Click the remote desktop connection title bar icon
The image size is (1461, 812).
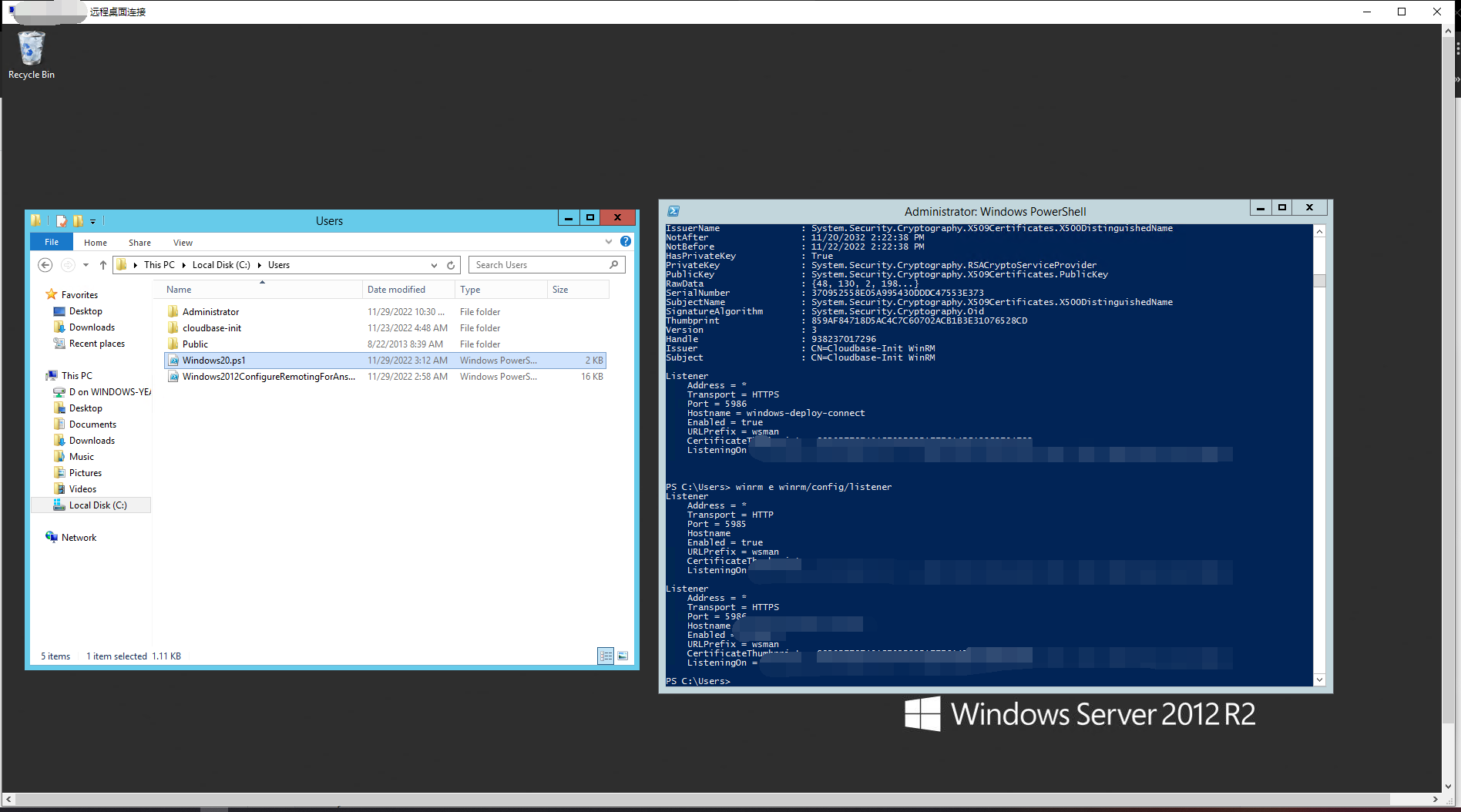click(12, 11)
